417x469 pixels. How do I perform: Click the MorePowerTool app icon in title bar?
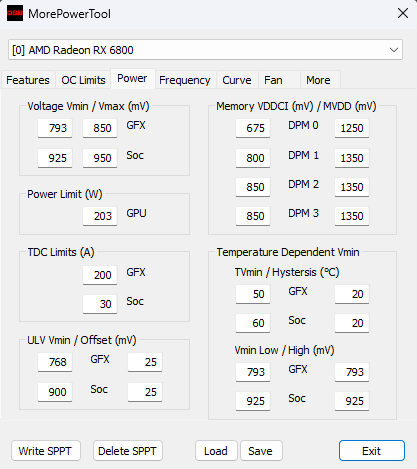click(15, 13)
